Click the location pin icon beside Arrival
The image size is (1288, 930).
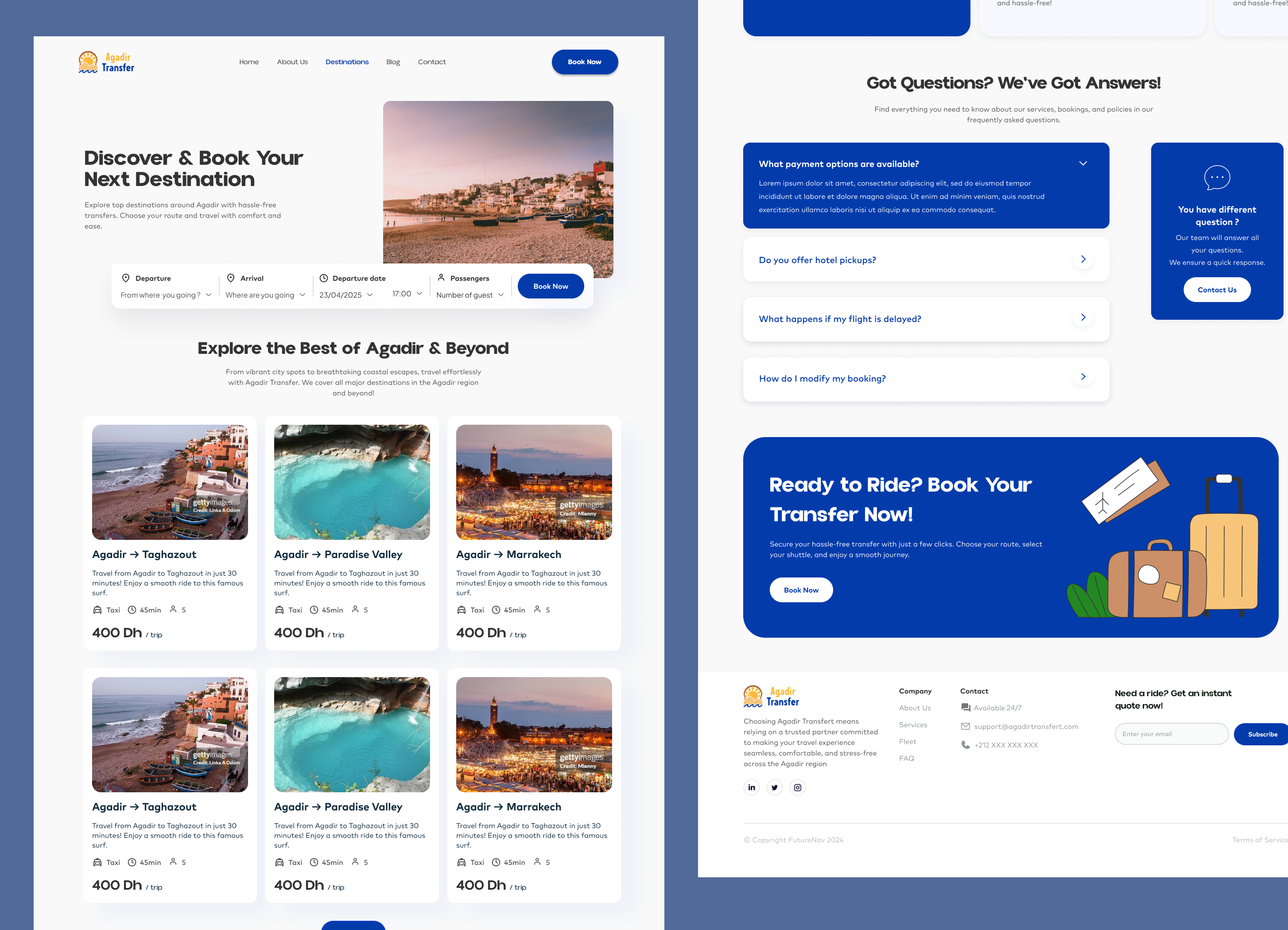[231, 278]
